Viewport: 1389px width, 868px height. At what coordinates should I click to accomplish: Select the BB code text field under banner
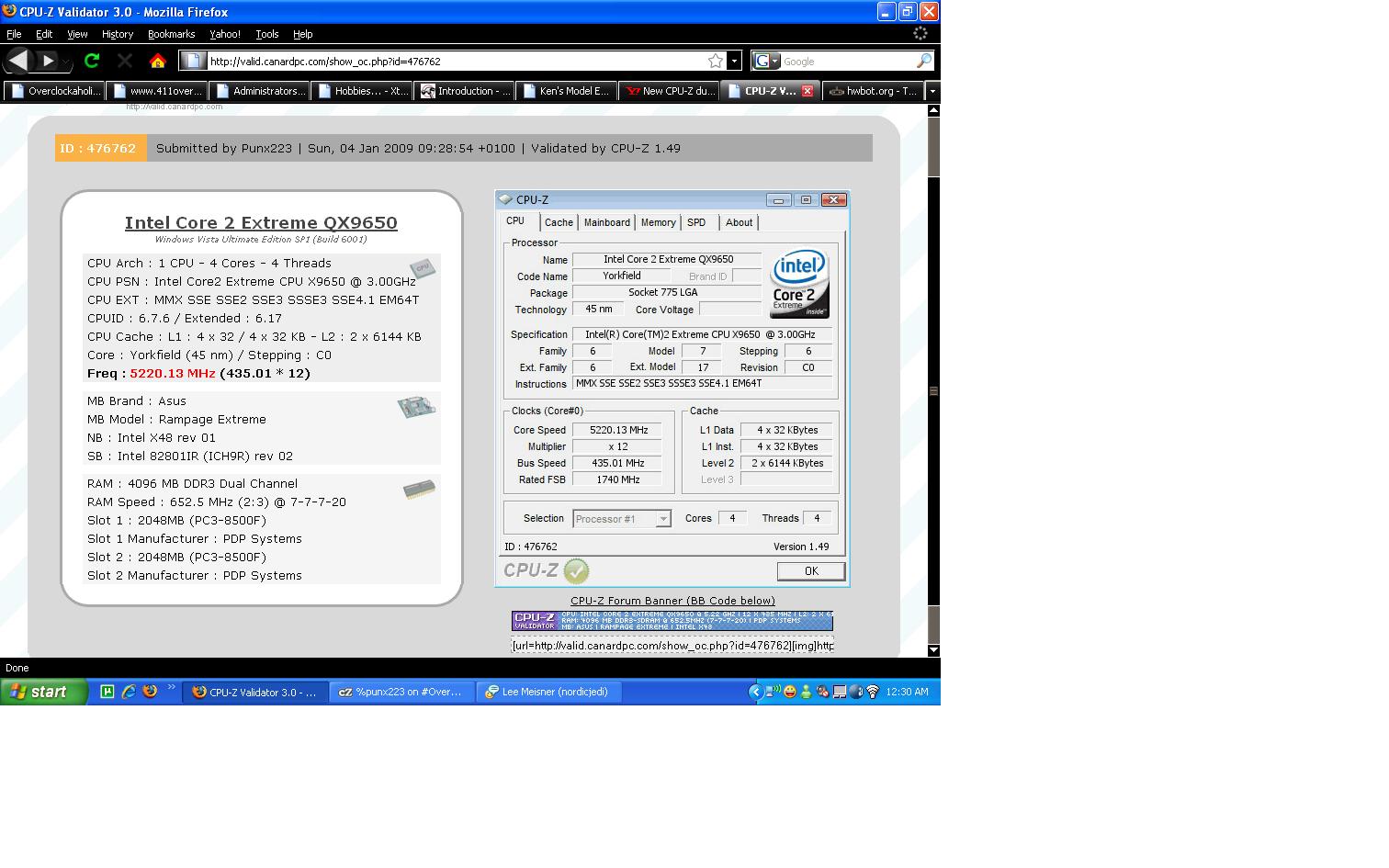pos(672,645)
